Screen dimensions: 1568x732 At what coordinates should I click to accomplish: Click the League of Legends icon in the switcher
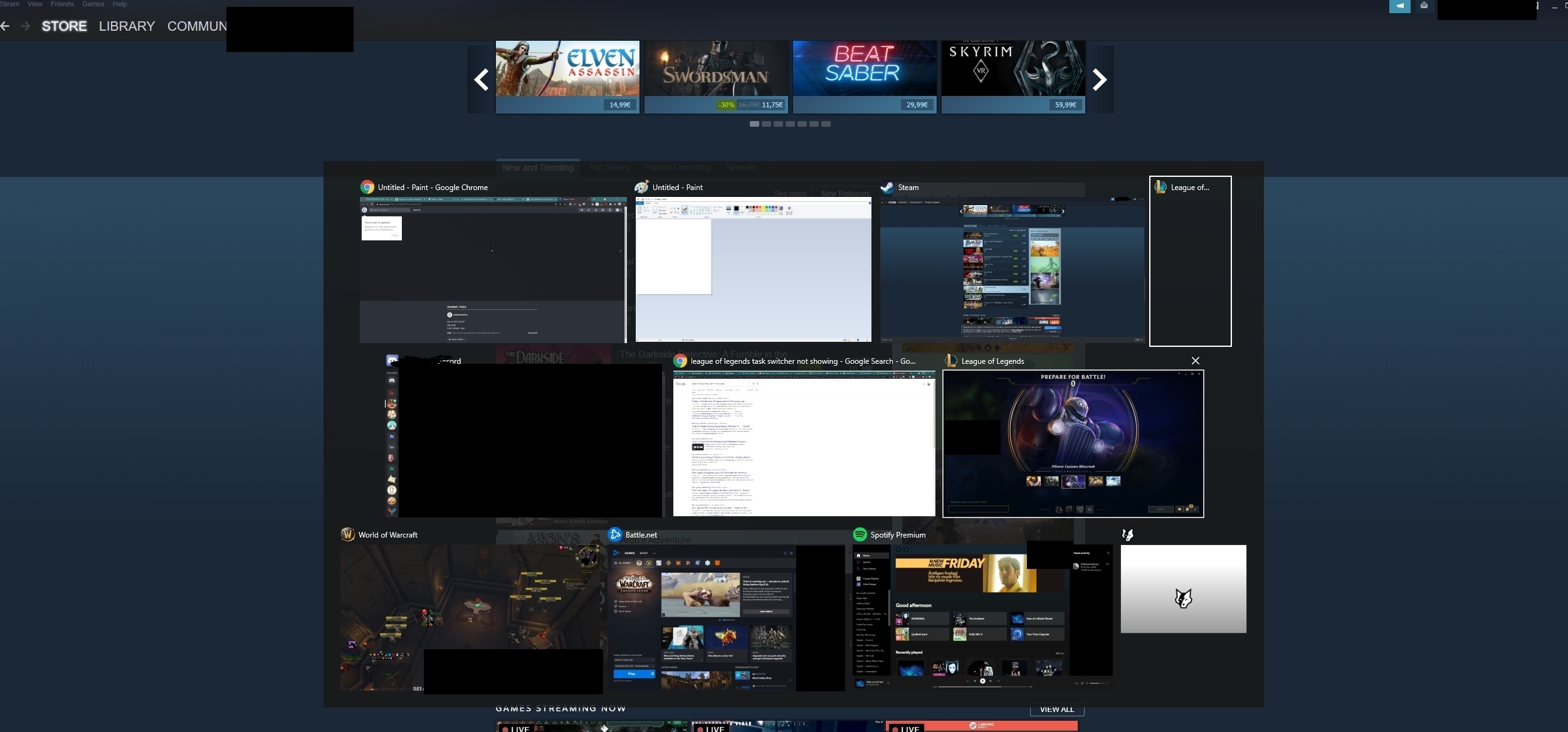click(x=950, y=361)
